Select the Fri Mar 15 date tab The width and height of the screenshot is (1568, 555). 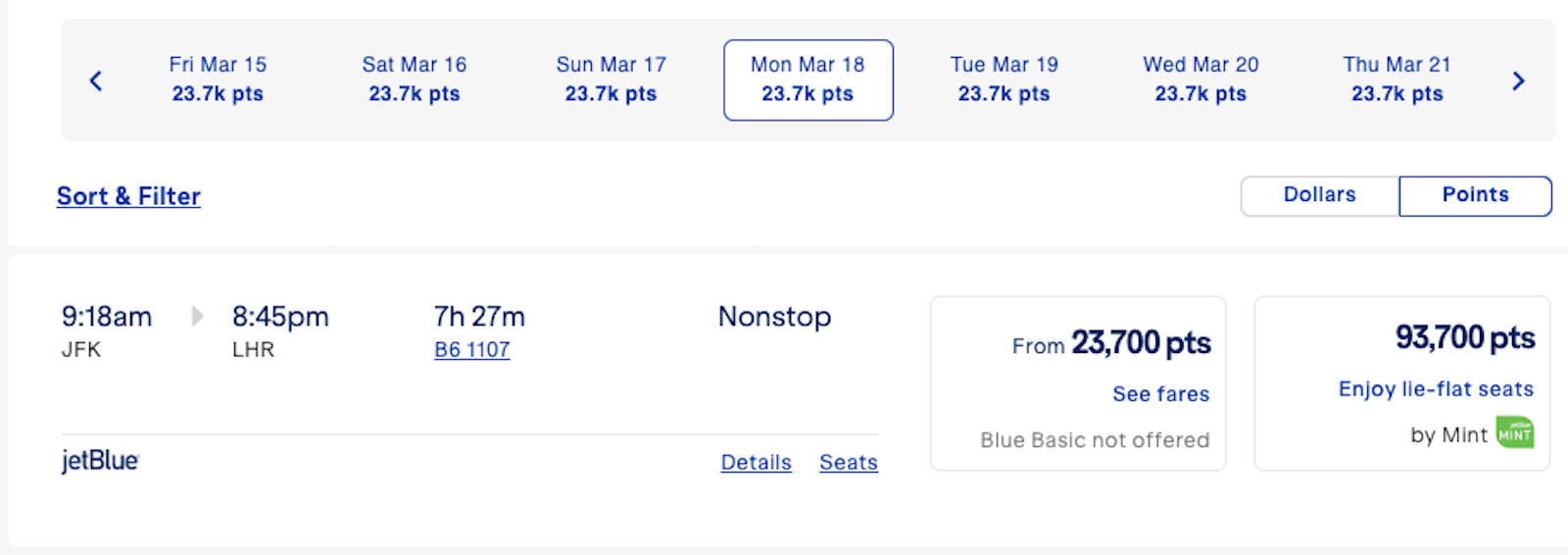coord(218,79)
